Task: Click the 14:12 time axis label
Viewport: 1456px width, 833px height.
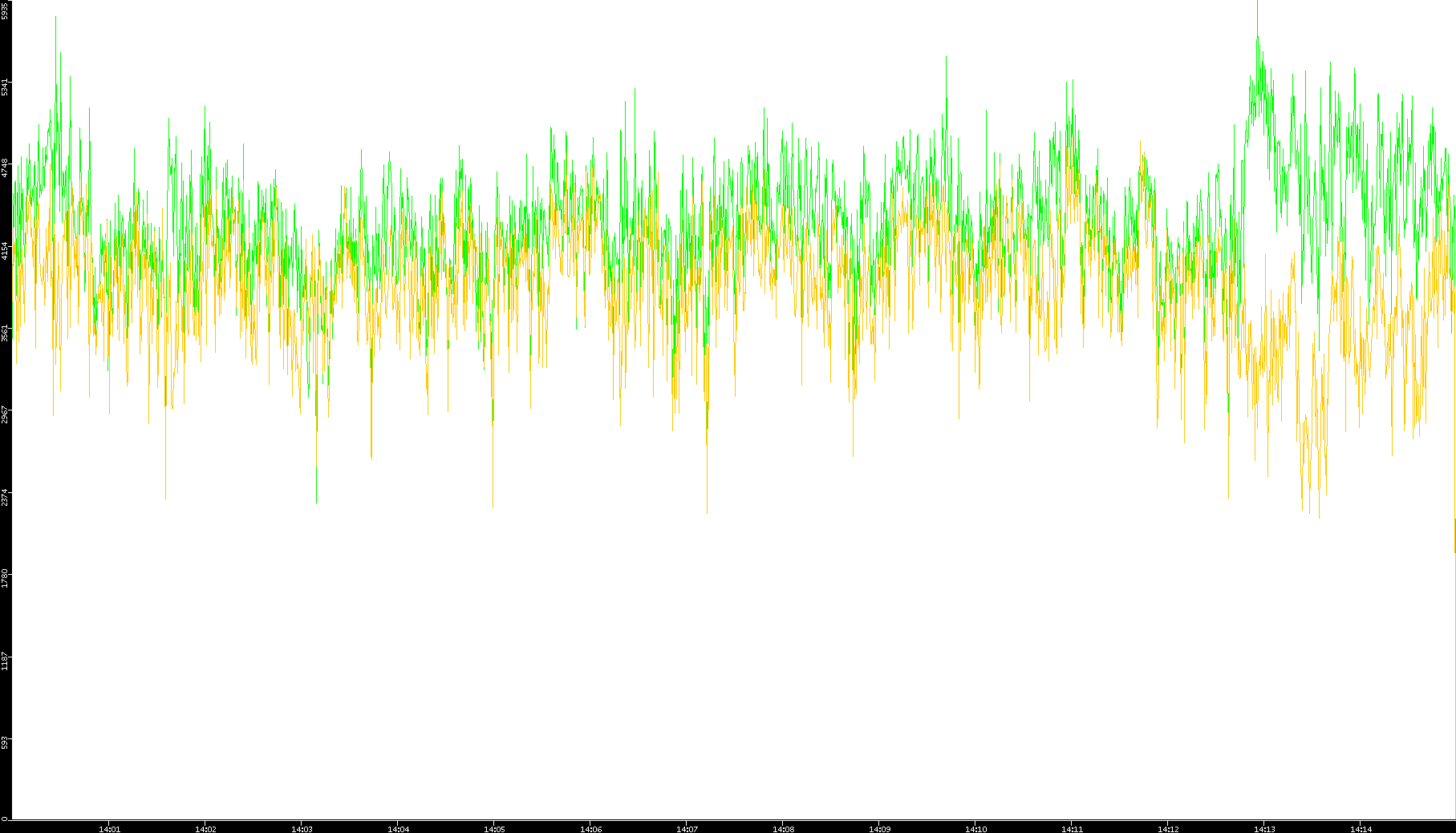Action: coord(1168,828)
